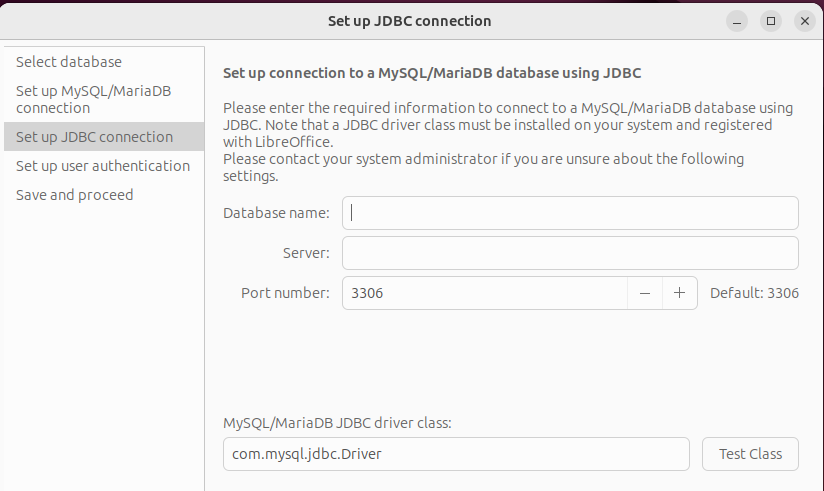Click the Database name label
The width and height of the screenshot is (824, 491).
point(276,213)
